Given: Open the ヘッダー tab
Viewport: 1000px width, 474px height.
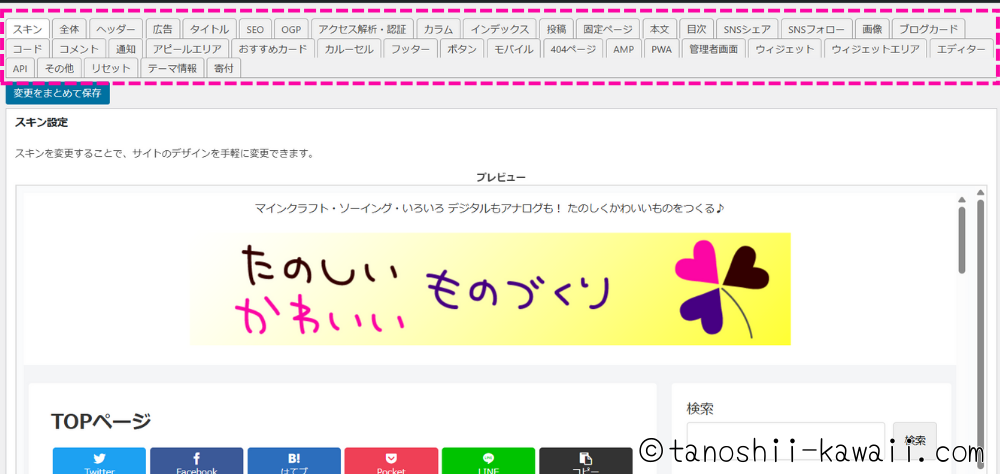Looking at the screenshot, I should tap(116, 29).
